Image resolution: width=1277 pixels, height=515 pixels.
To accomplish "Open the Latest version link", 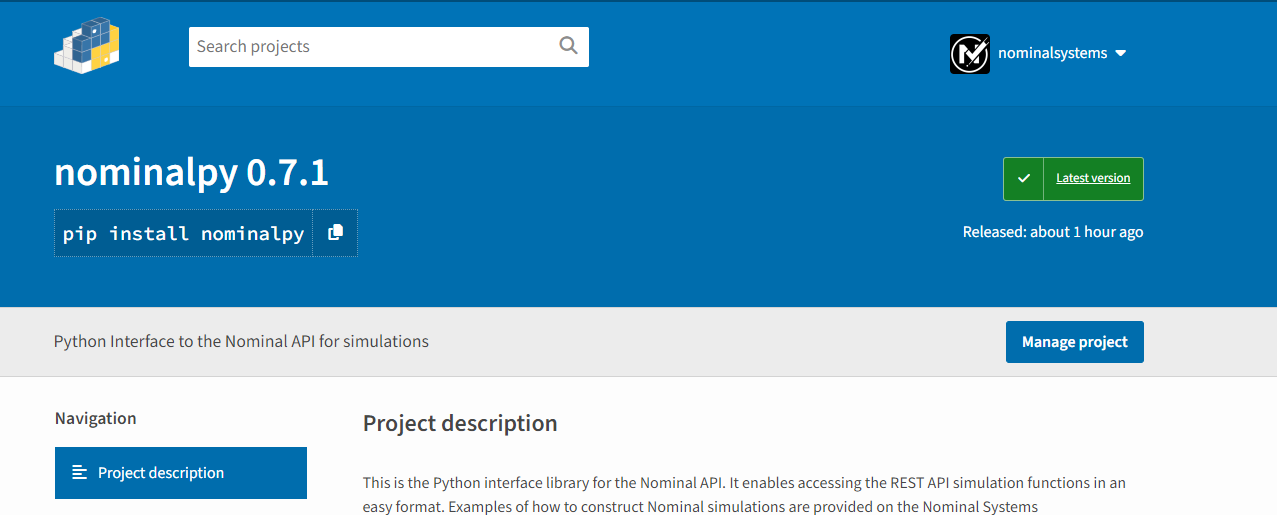I will (x=1093, y=179).
